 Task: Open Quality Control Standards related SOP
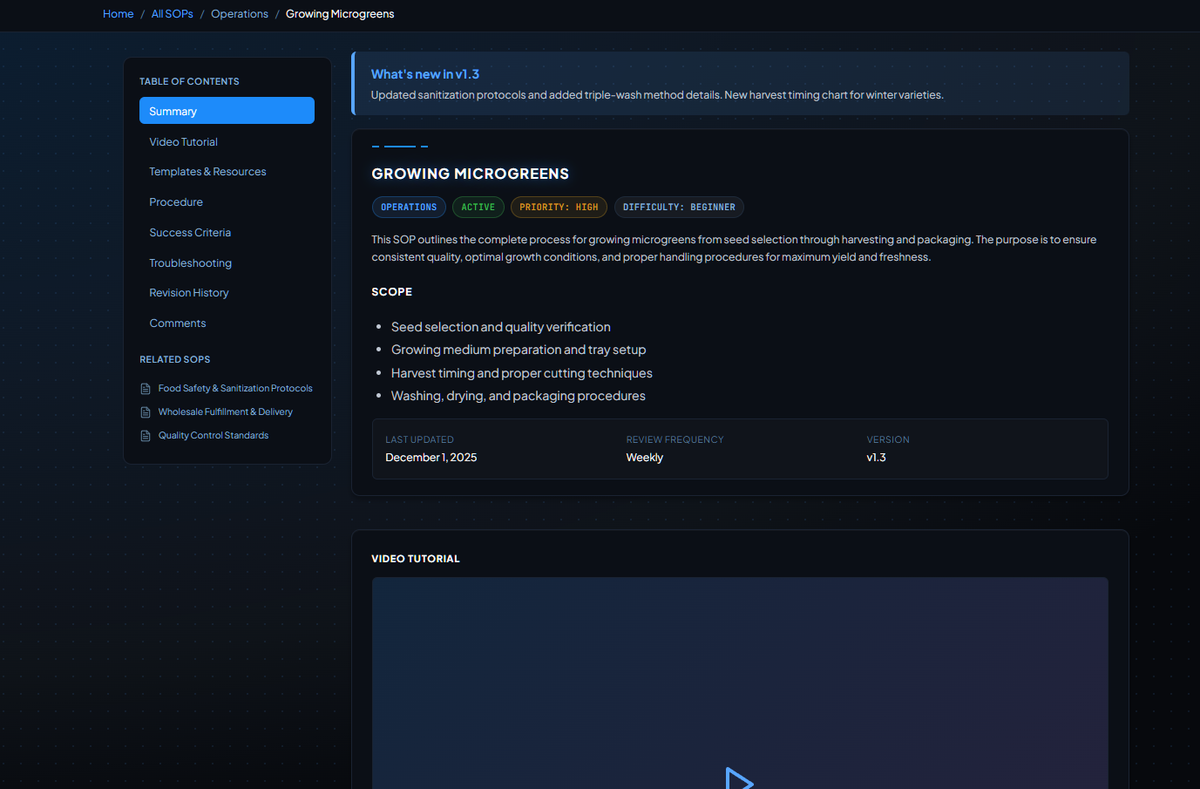point(213,436)
